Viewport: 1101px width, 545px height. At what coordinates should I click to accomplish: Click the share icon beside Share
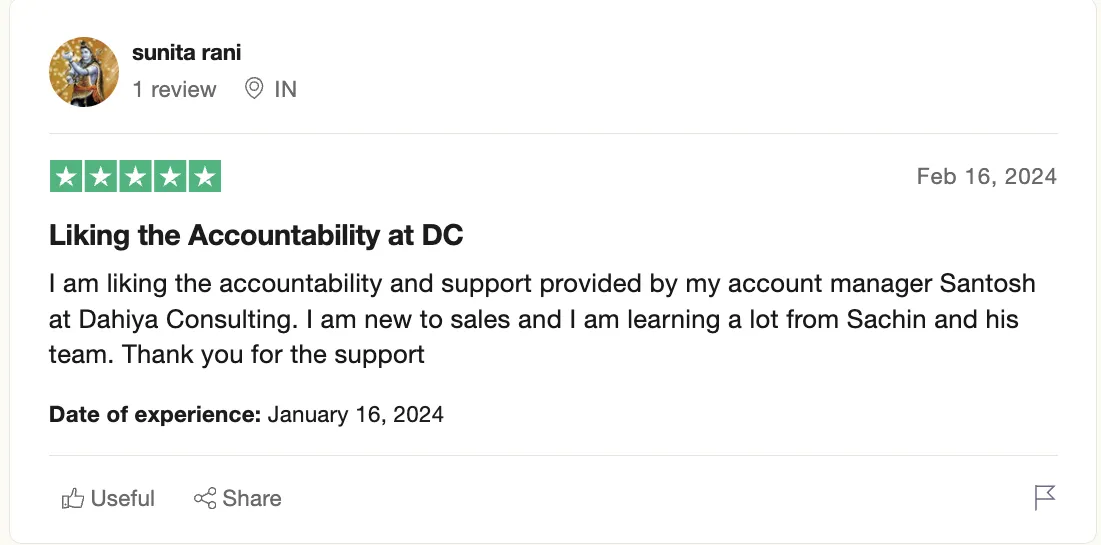pos(205,498)
